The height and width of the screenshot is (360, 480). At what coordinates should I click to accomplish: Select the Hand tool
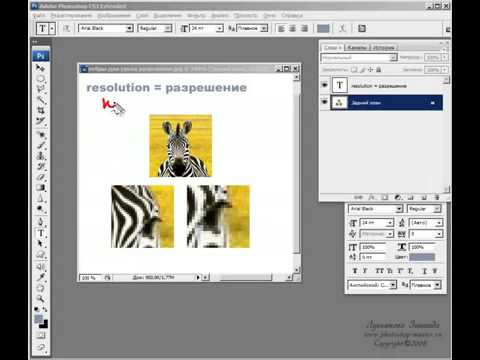40,288
